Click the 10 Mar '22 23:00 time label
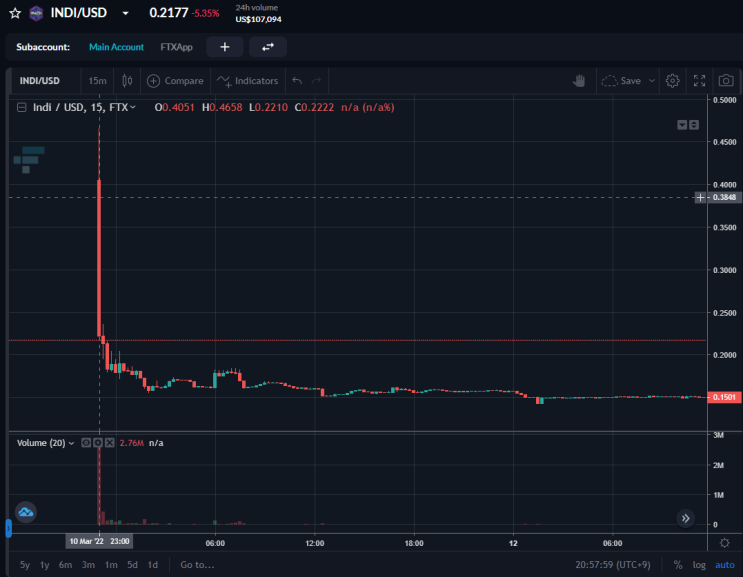 click(x=99, y=541)
